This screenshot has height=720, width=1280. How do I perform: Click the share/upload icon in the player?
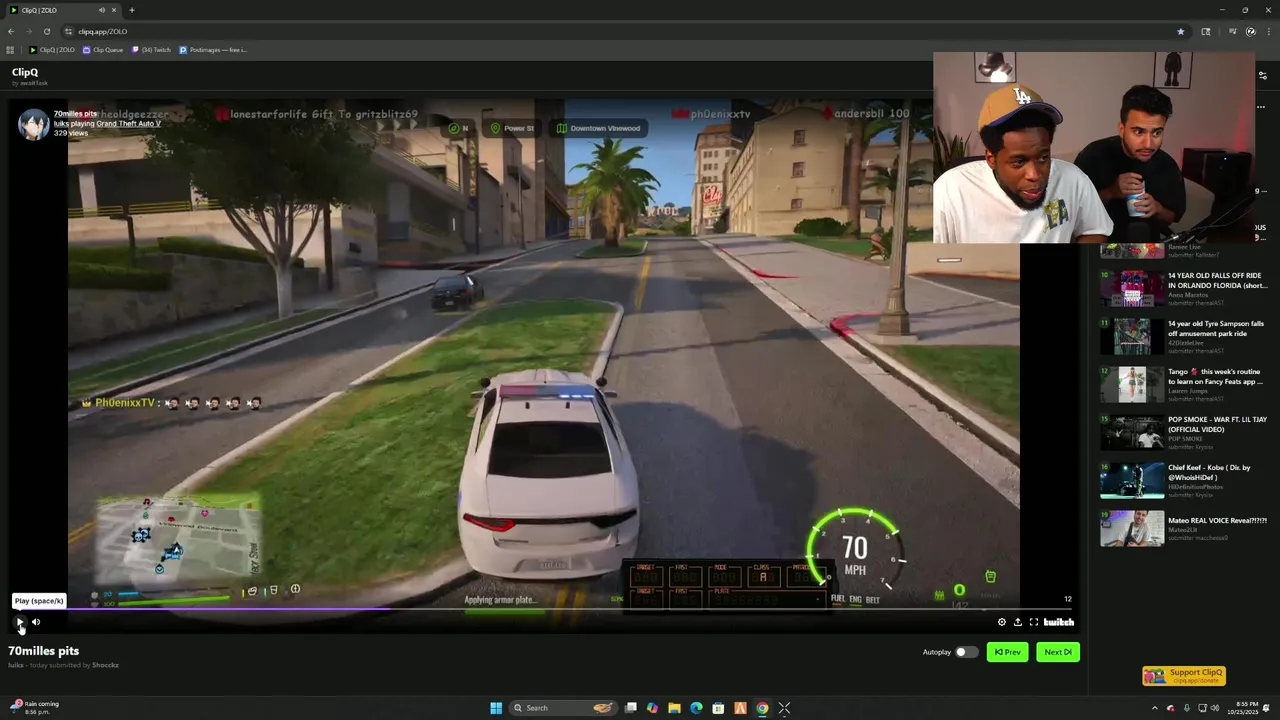(1018, 622)
